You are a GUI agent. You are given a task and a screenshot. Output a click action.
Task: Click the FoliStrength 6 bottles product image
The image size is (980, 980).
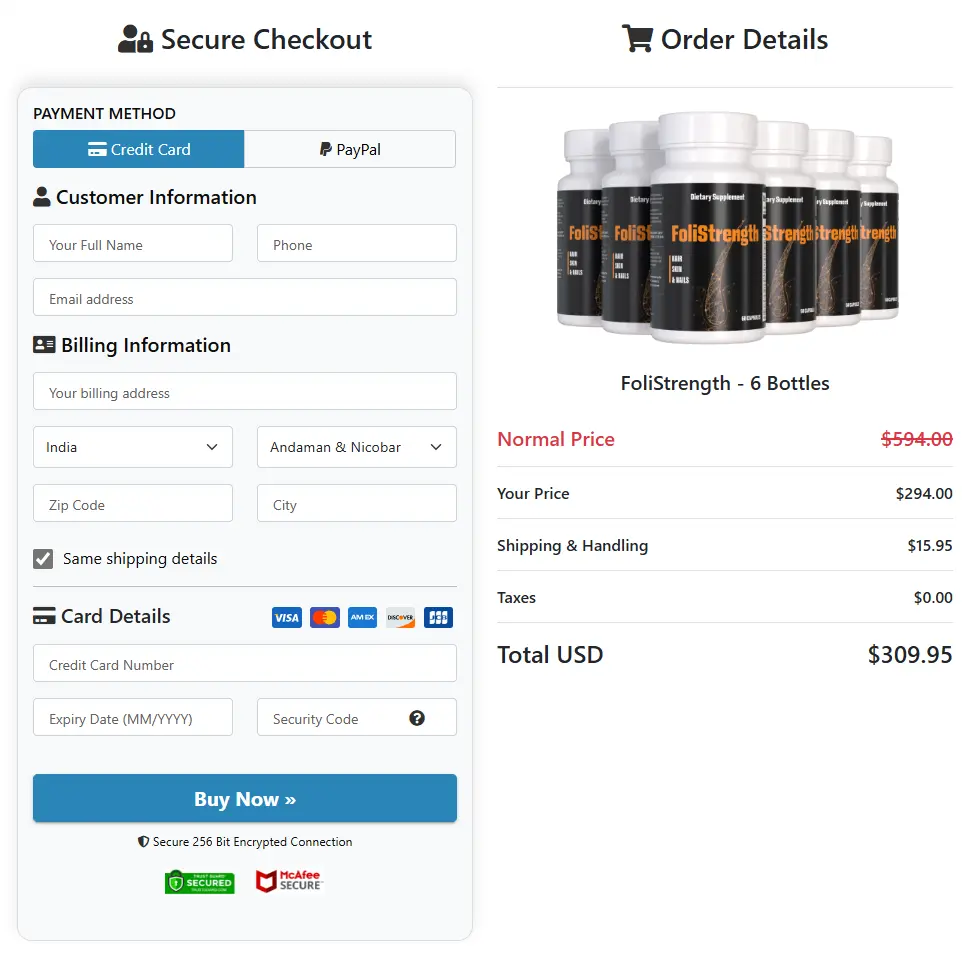(x=726, y=227)
